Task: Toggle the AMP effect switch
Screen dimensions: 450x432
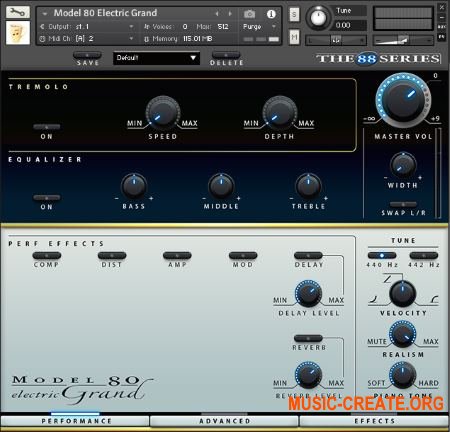Action: [177, 256]
